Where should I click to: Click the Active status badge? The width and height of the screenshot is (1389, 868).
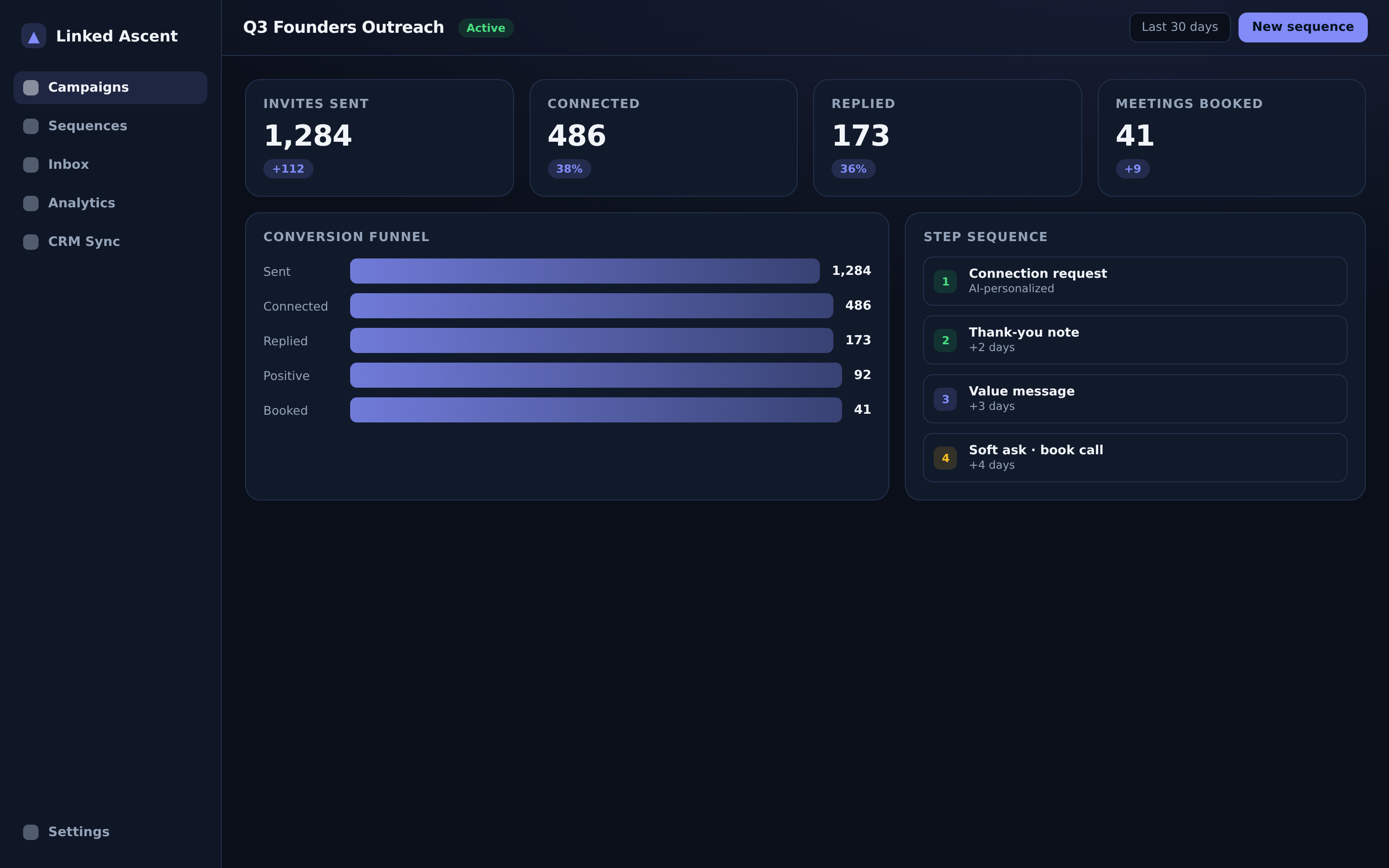(486, 27)
